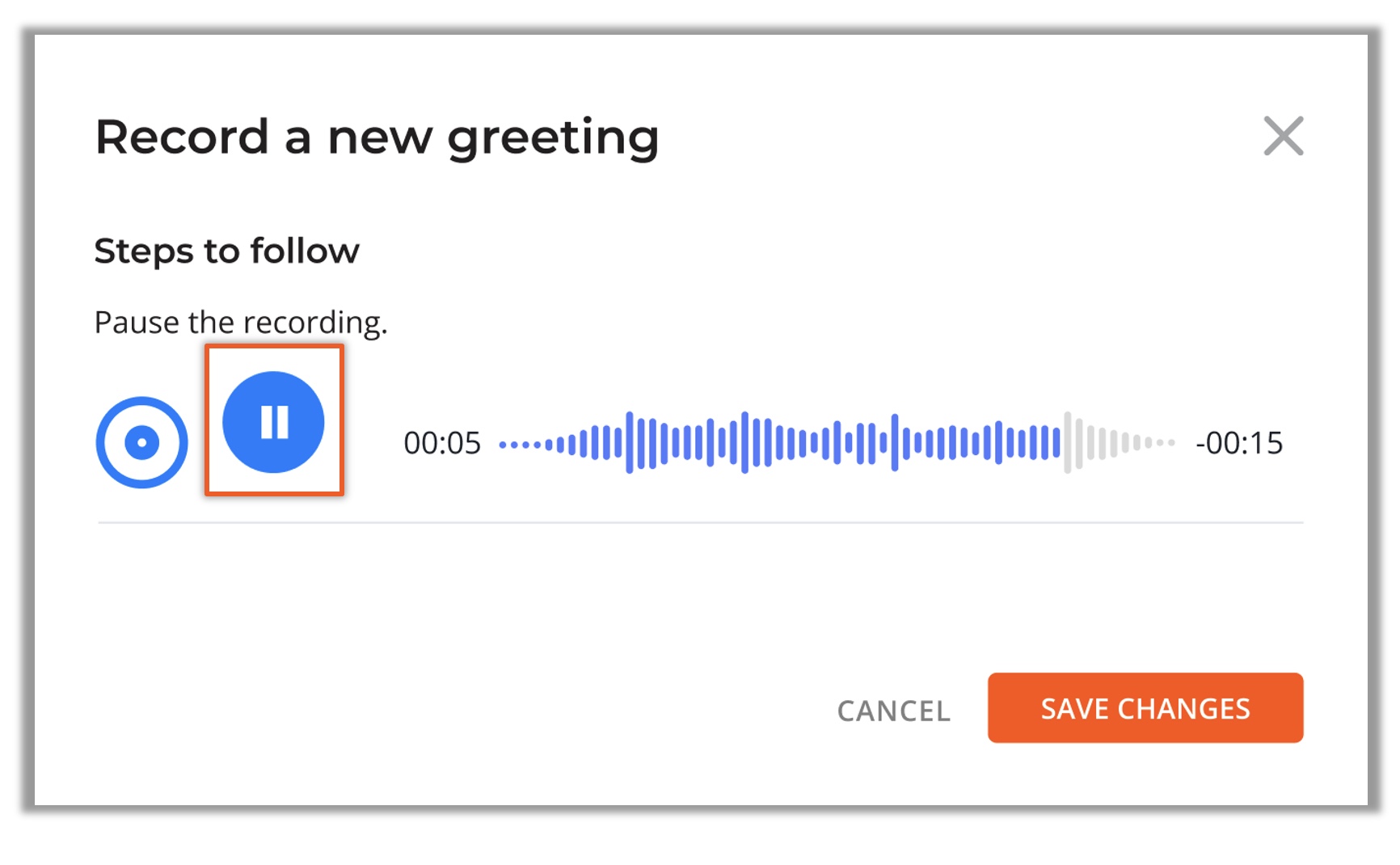Screen dimensions: 1400x865
Task: Click the 00:05 elapsed time label
Action: tap(442, 443)
